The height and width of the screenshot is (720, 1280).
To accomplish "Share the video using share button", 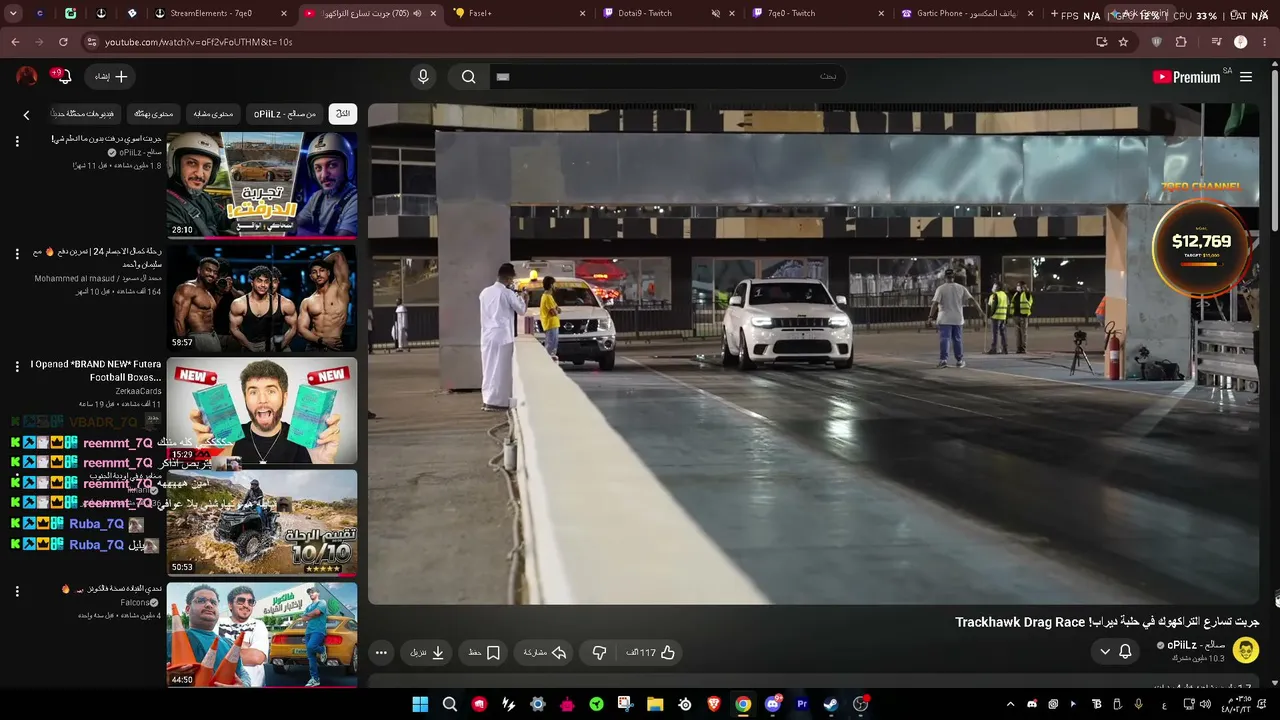I will (x=545, y=653).
